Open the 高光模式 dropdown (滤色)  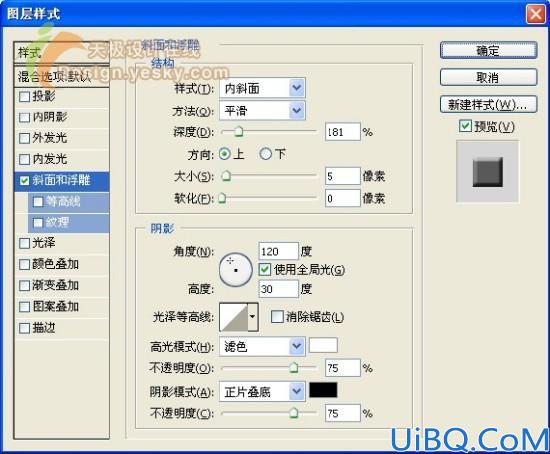pos(262,347)
